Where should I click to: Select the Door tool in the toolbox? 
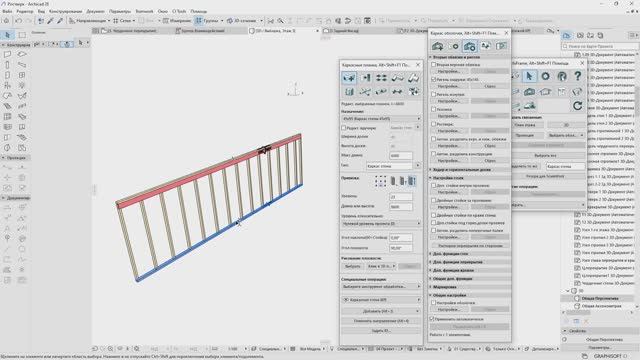[7, 75]
